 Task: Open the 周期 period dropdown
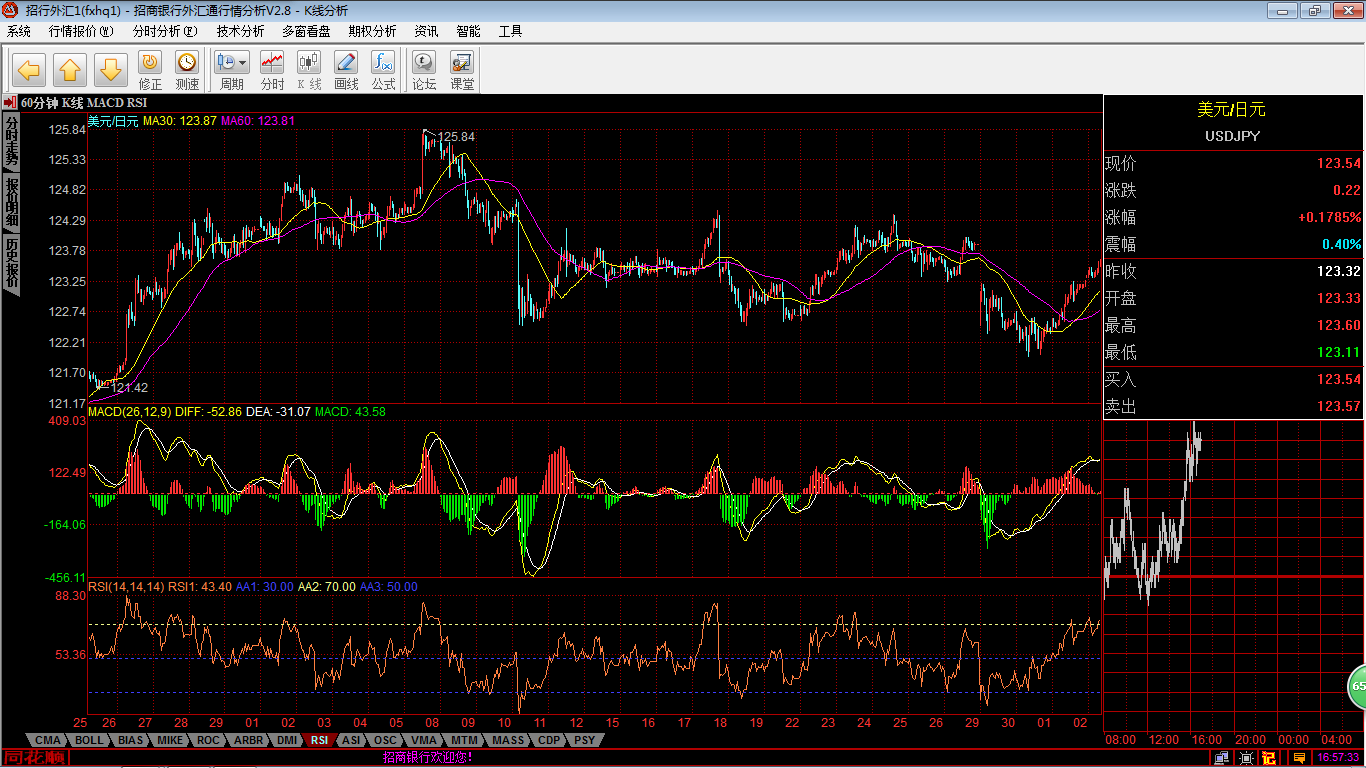[232, 71]
